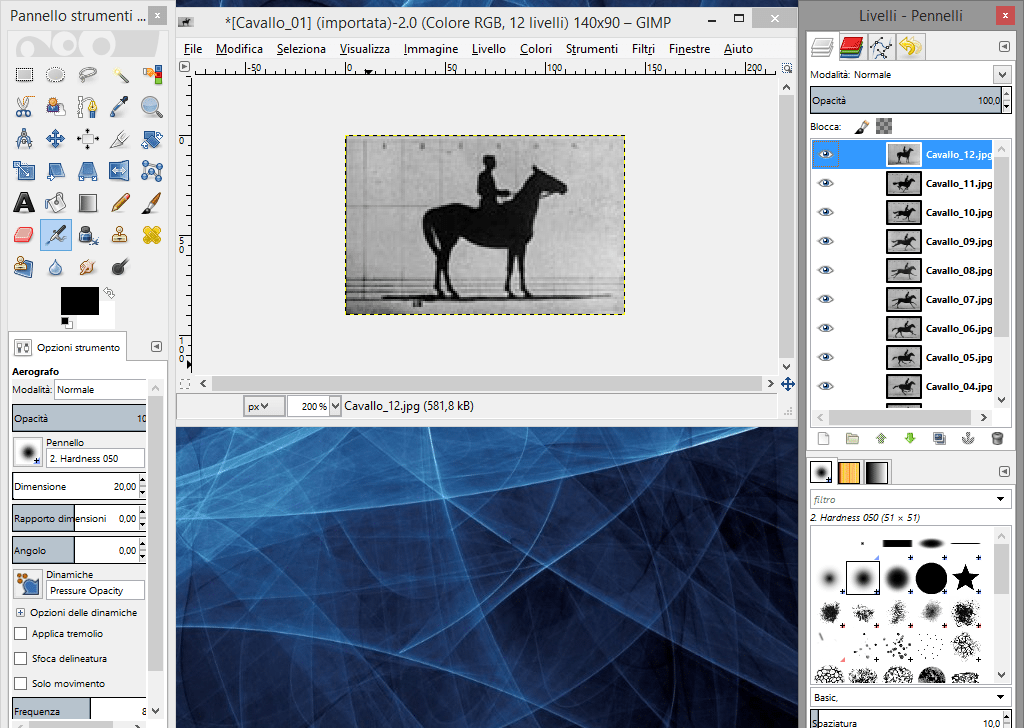The image size is (1024, 728).
Task: Choose the star-shaped brush
Action: pos(965,578)
